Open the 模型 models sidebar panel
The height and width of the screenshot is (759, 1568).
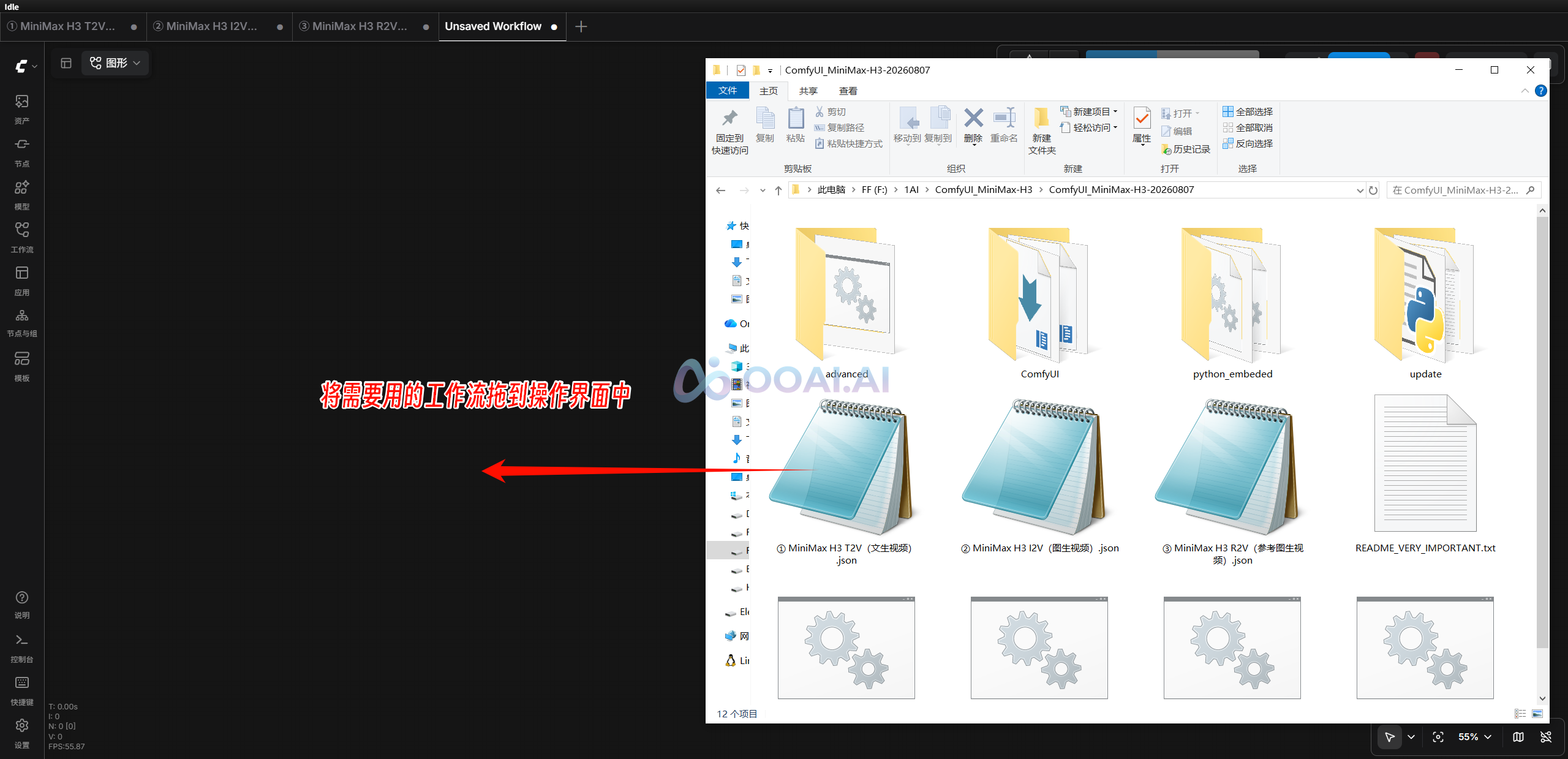(x=22, y=195)
